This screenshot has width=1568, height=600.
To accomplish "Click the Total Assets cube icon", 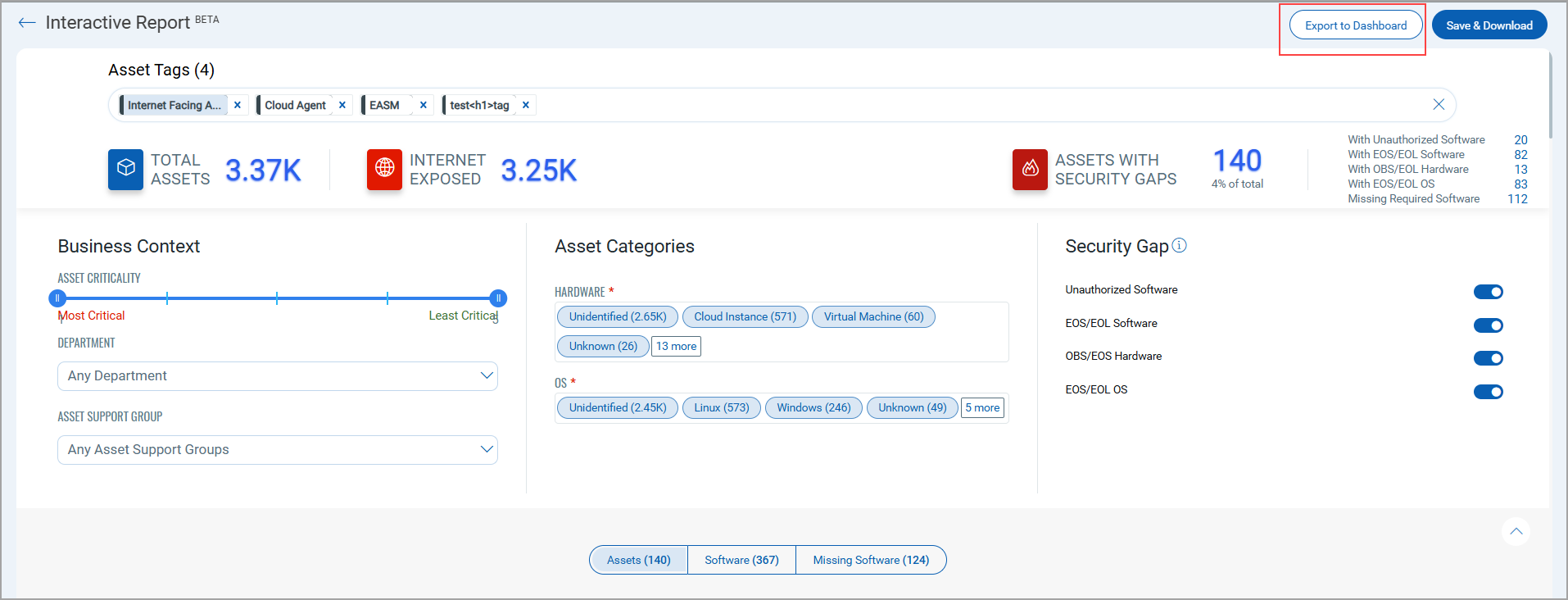I will (x=125, y=169).
